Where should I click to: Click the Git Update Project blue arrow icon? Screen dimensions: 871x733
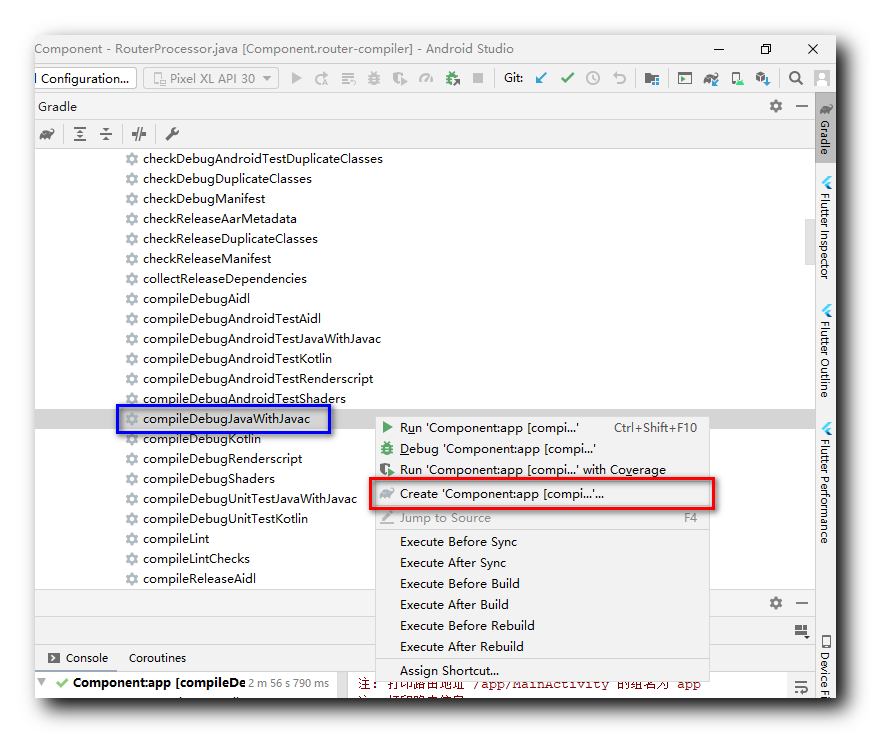(x=541, y=78)
